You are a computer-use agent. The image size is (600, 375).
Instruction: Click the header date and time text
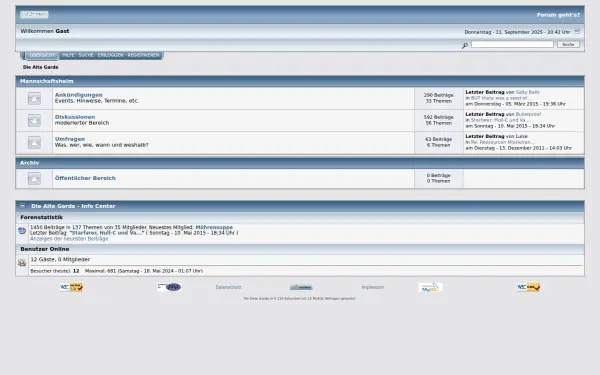point(517,32)
